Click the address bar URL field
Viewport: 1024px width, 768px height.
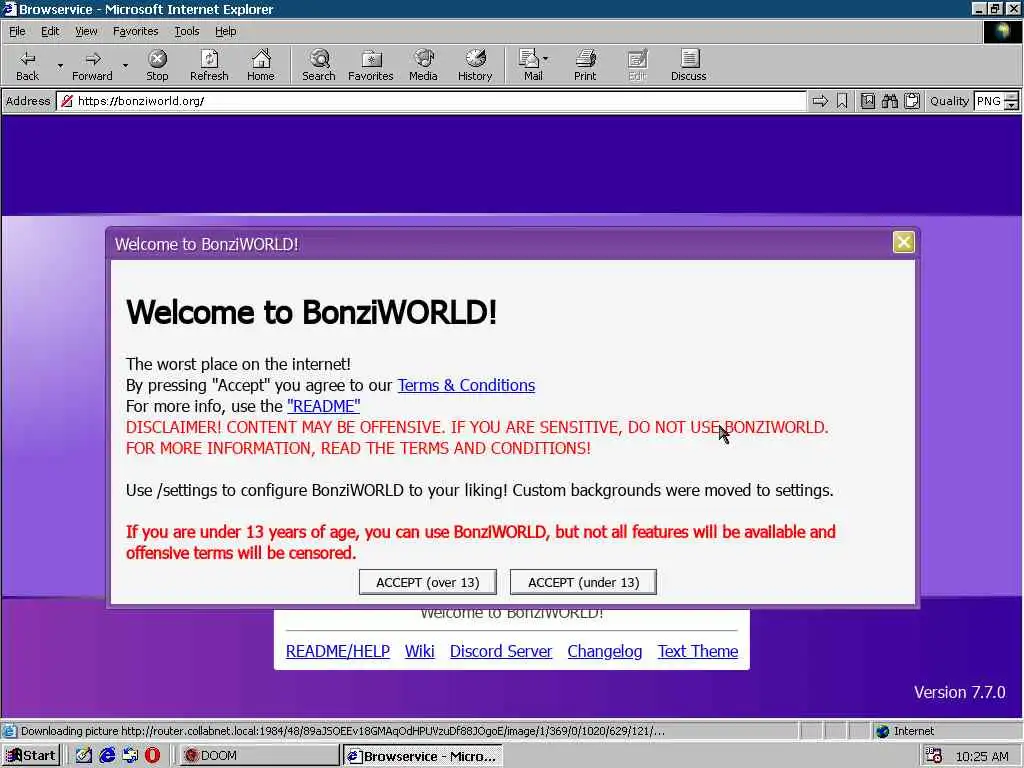431,101
